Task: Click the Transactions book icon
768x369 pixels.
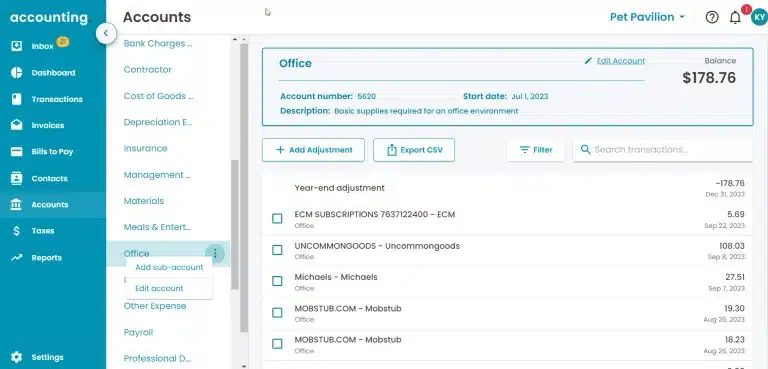Action: (x=16, y=99)
